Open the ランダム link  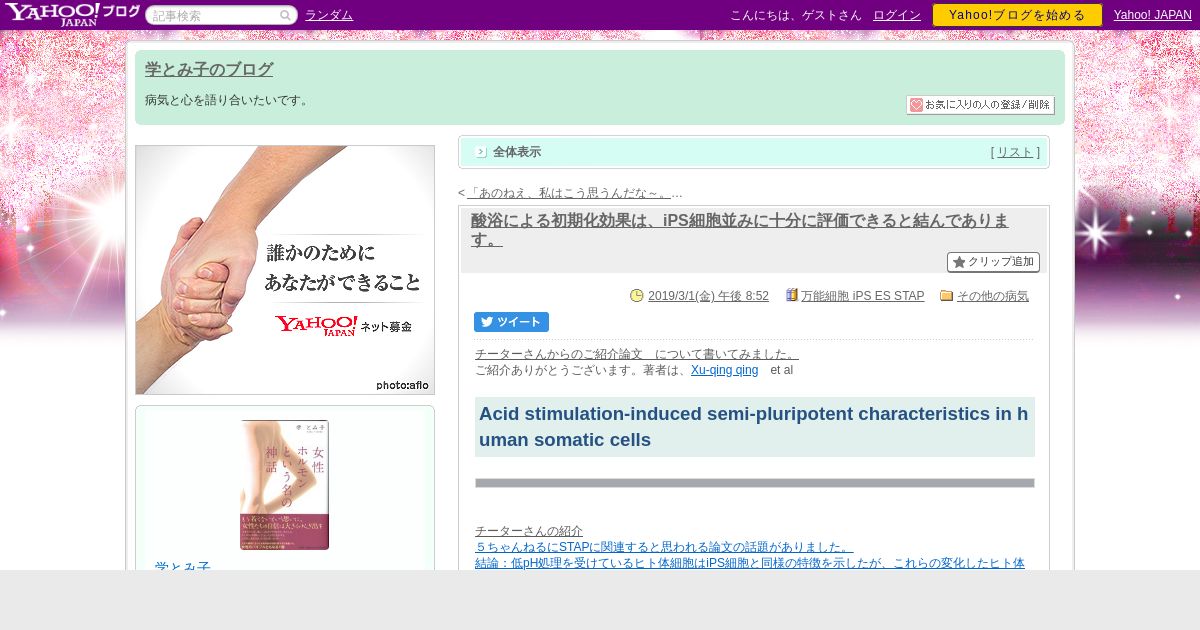(x=329, y=15)
